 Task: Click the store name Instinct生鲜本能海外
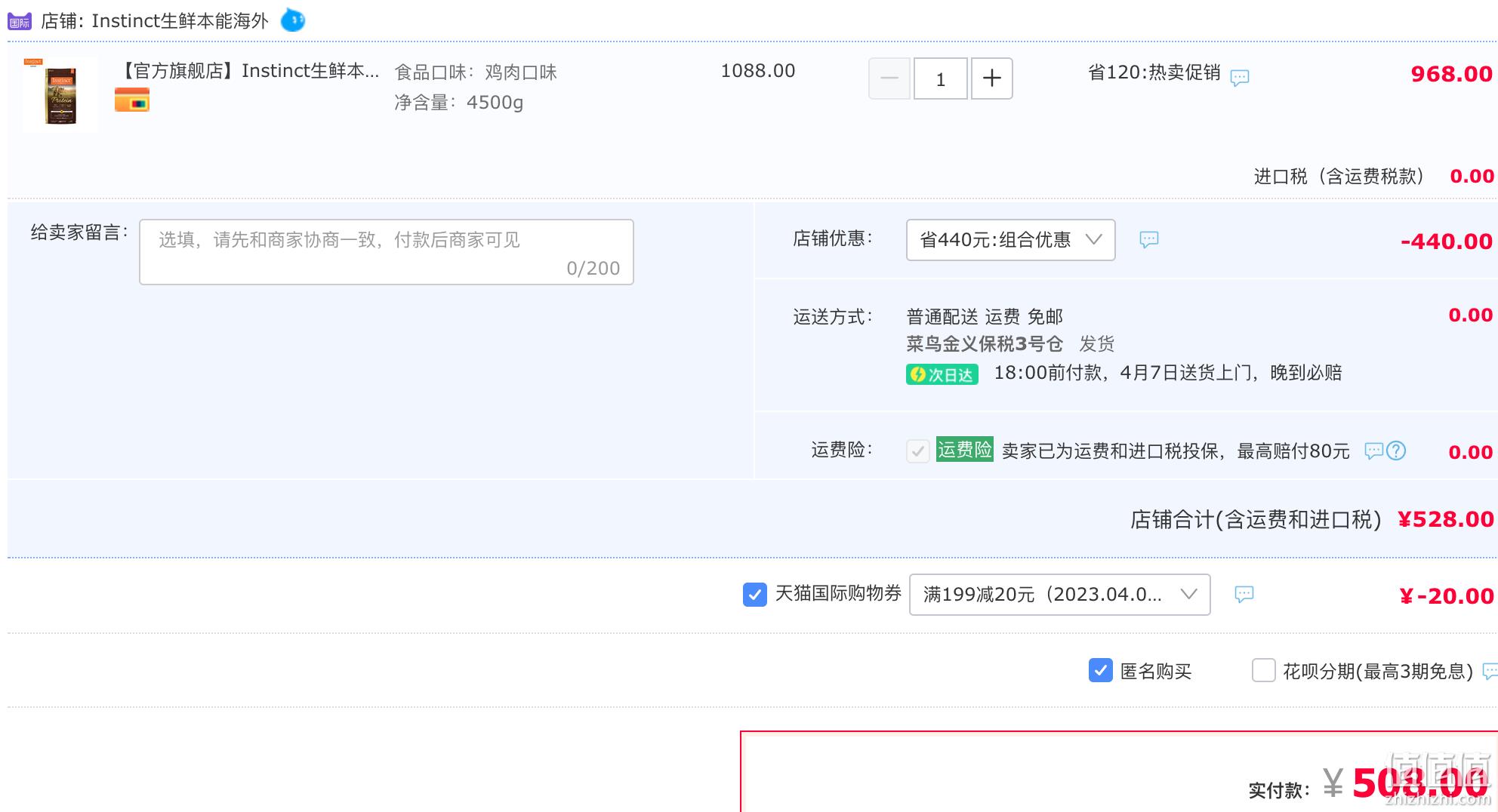tap(180, 21)
